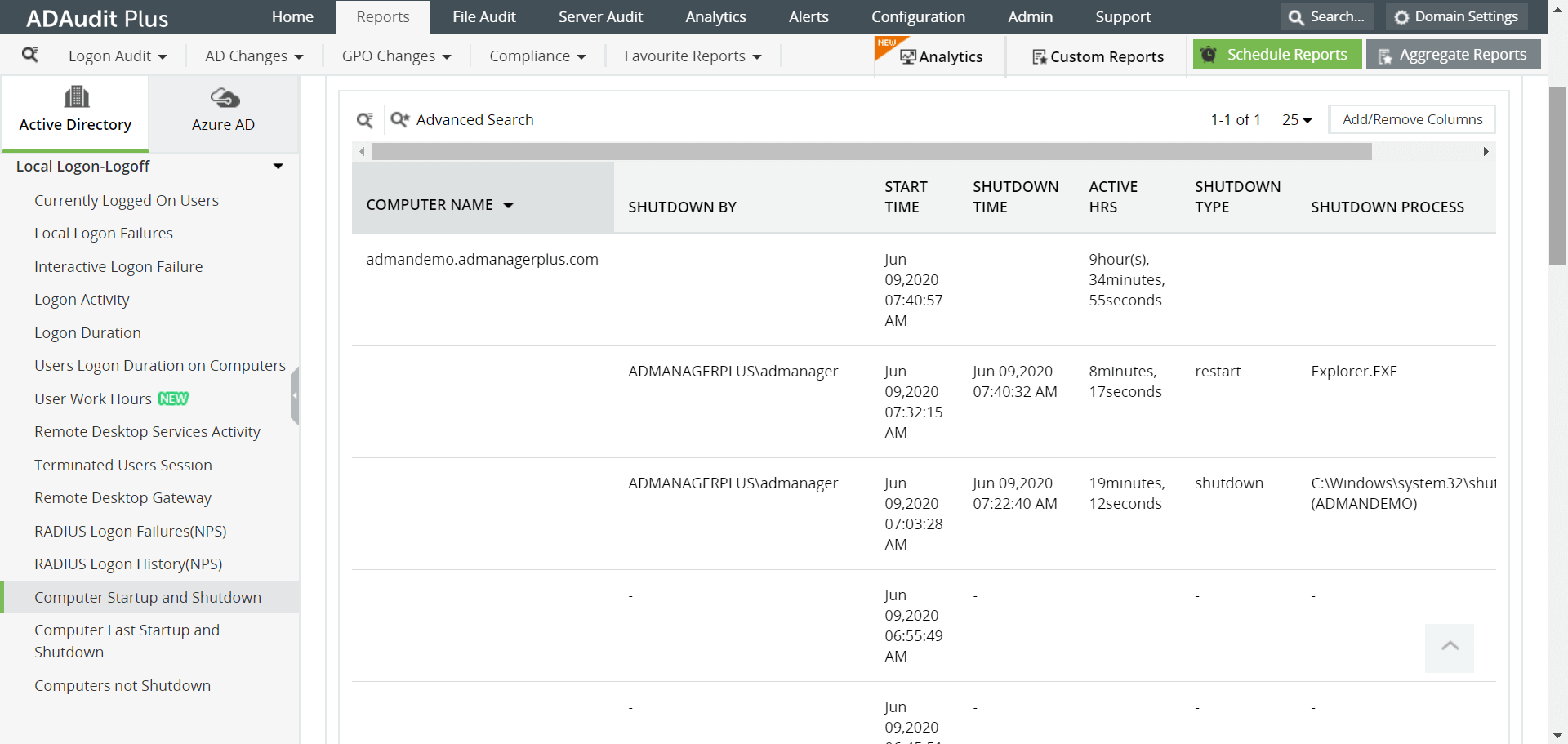Screen dimensions: 1568x744
Task: Collapse the Local Logon-Logoff section
Action: tap(278, 167)
